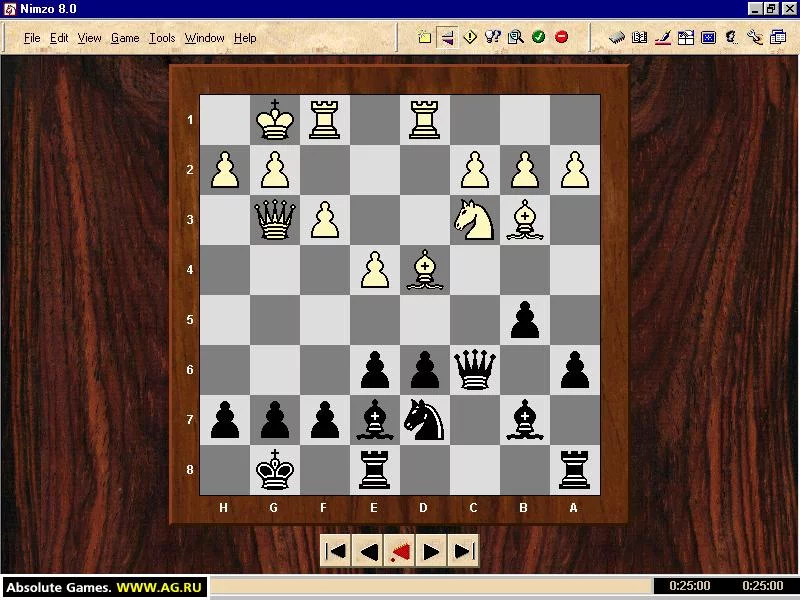Select the white rook on d1
The image size is (800, 600).
tap(424, 120)
